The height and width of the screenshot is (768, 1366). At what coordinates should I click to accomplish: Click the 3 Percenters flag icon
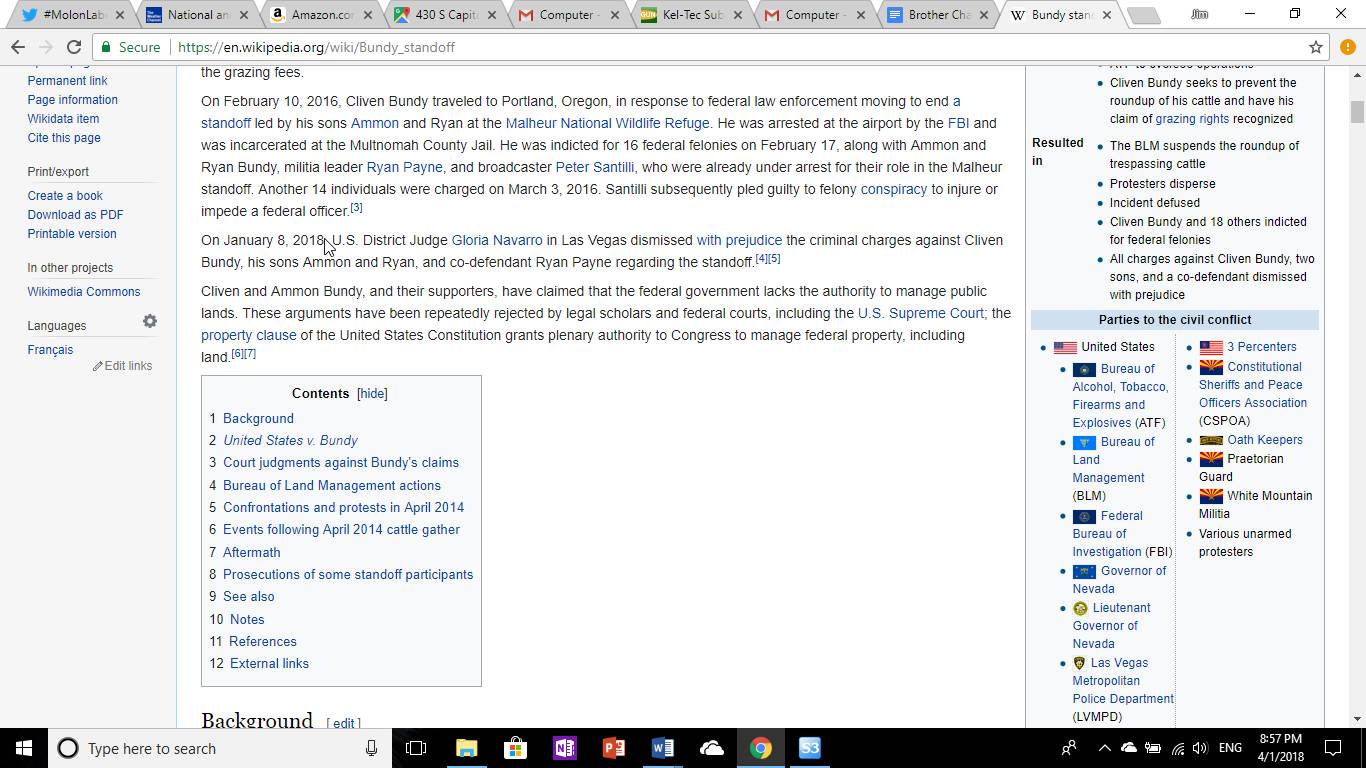[1211, 347]
